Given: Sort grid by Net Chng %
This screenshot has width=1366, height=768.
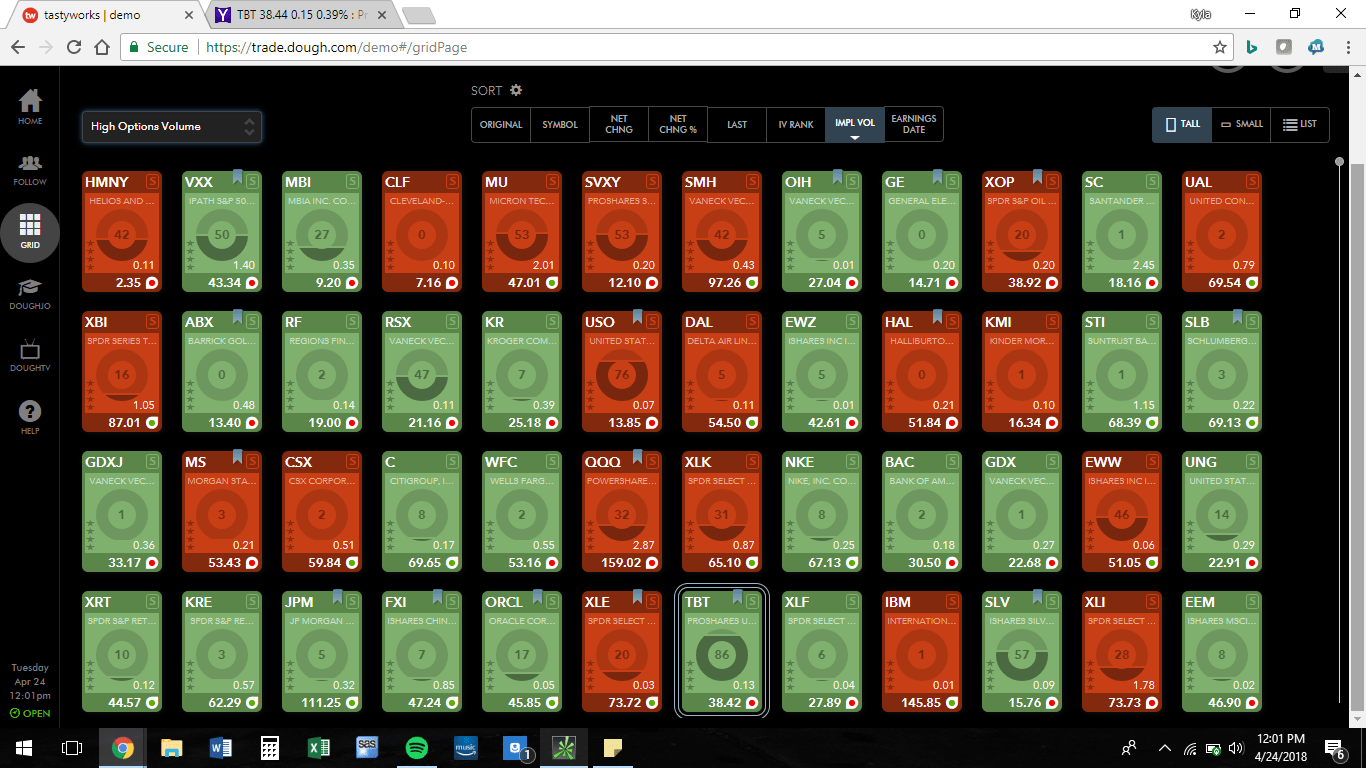Looking at the screenshot, I should coord(678,124).
